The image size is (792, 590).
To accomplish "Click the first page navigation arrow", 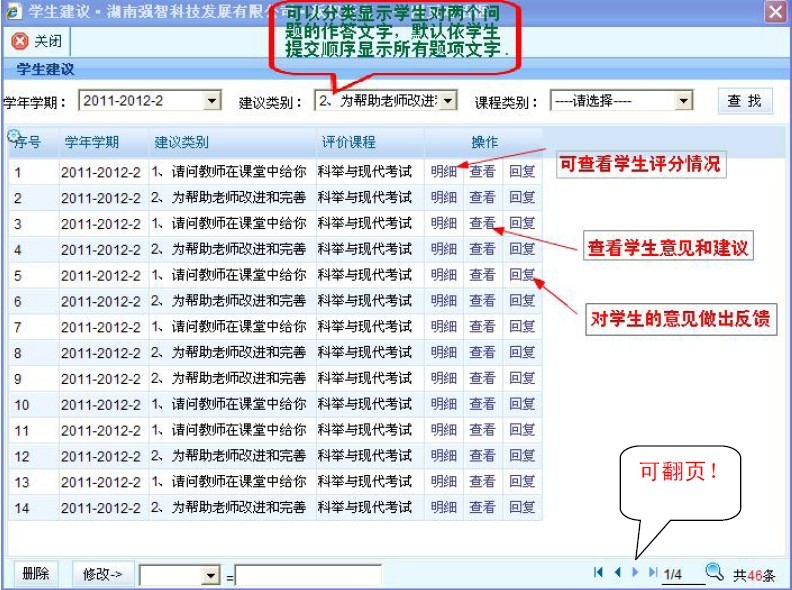I will [598, 572].
